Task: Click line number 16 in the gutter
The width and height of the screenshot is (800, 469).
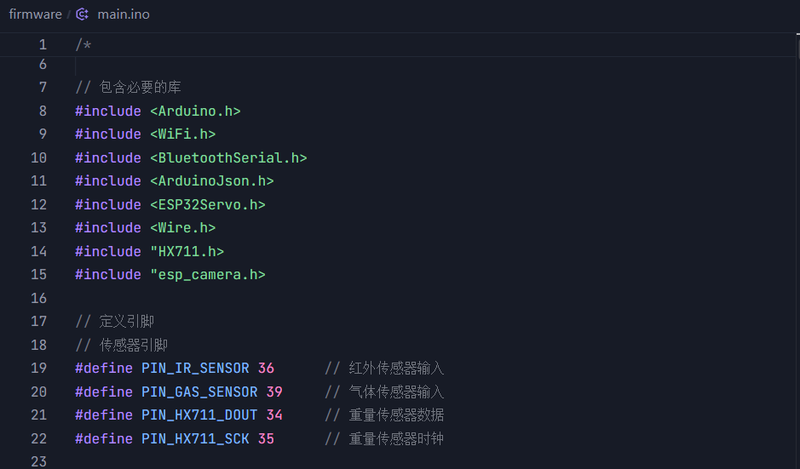Action: [x=39, y=298]
